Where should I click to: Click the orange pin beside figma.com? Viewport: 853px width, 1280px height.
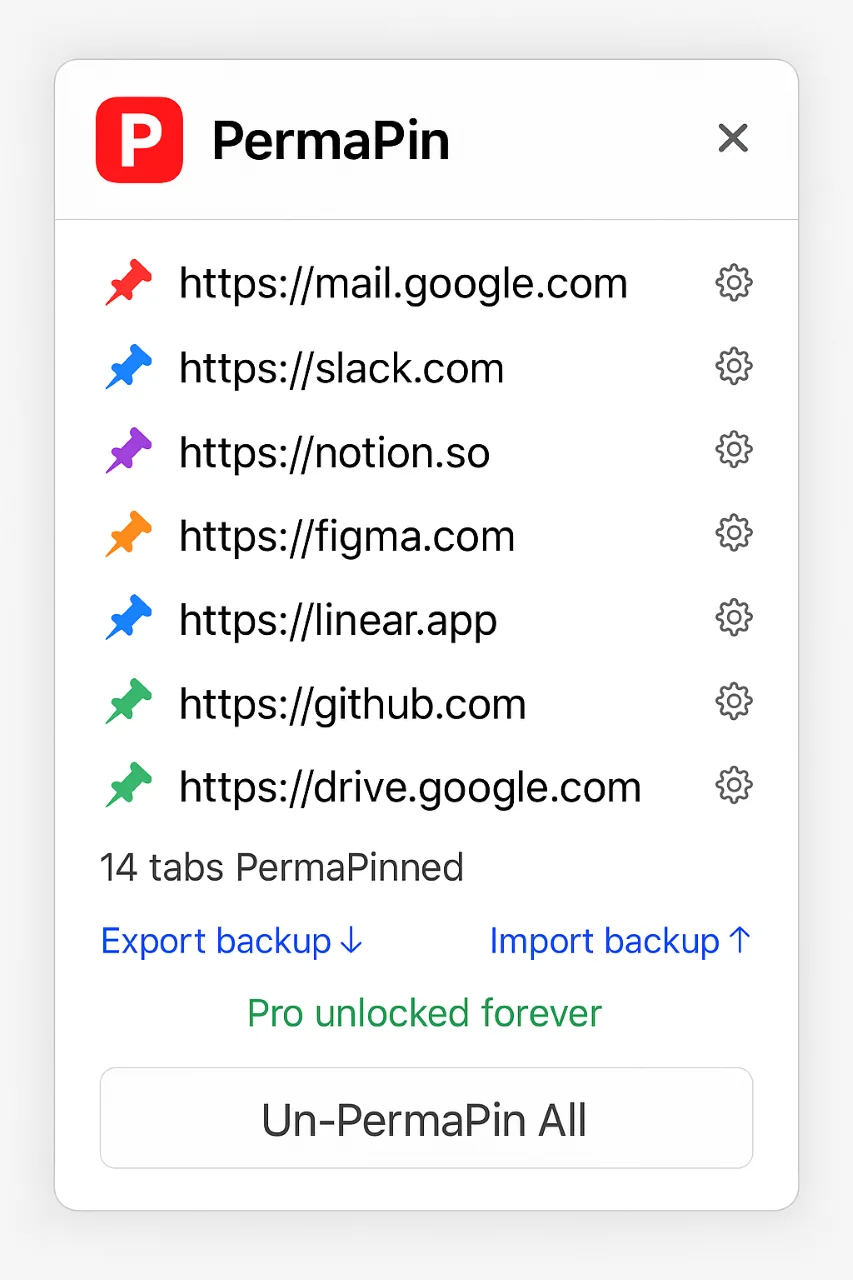click(x=129, y=535)
